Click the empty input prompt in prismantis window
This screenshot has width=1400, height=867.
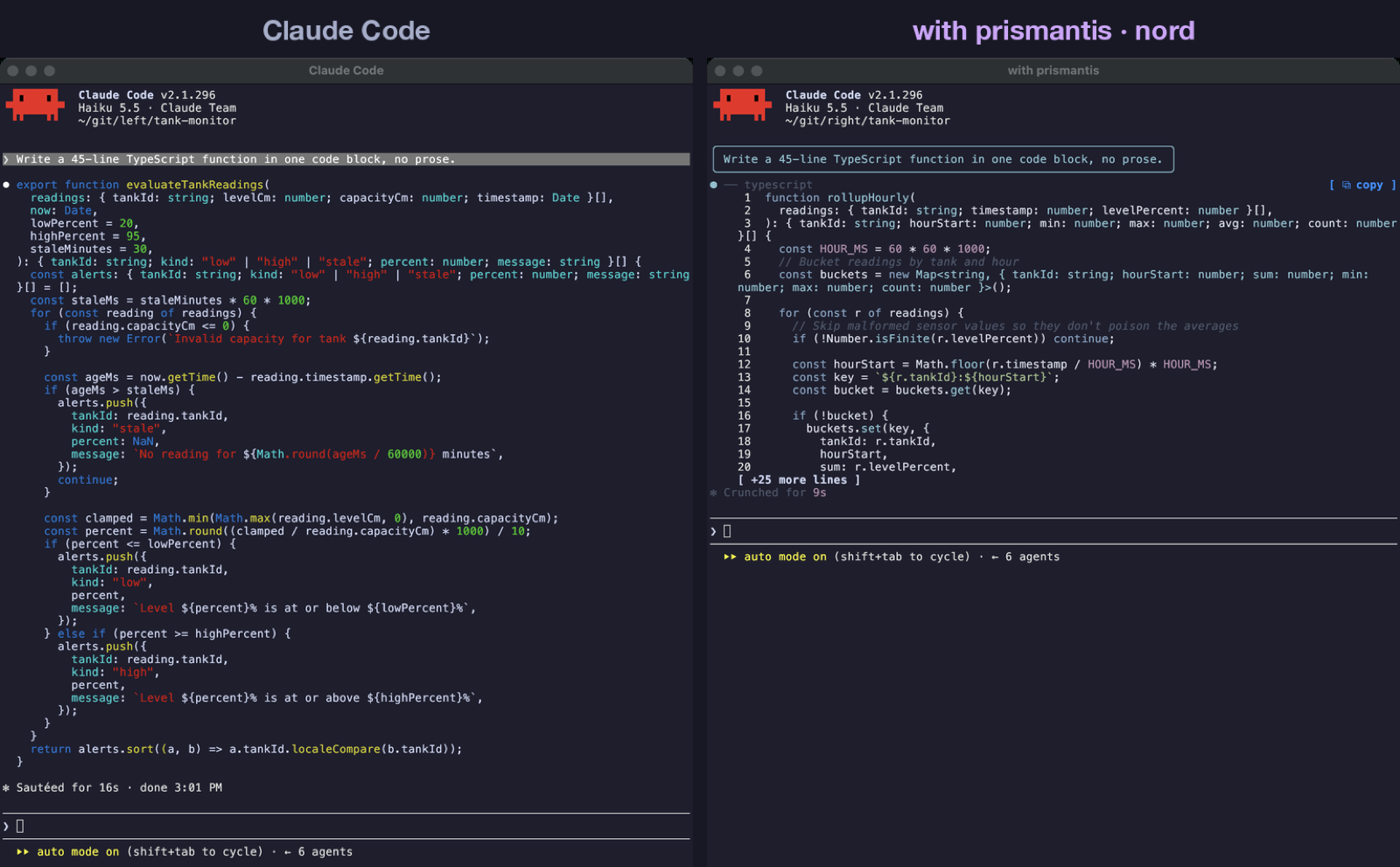(1053, 532)
